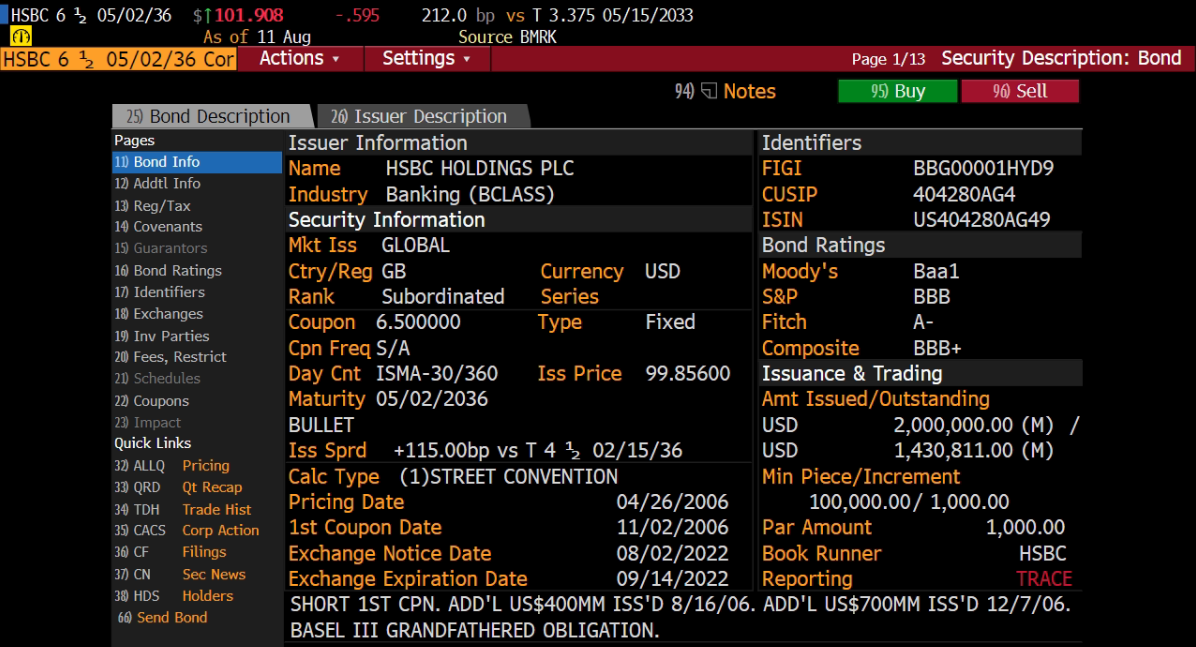Screen dimensions: 1196x647
Task: Click the yellow alert icon under HSBC ticker
Action: pos(21,36)
